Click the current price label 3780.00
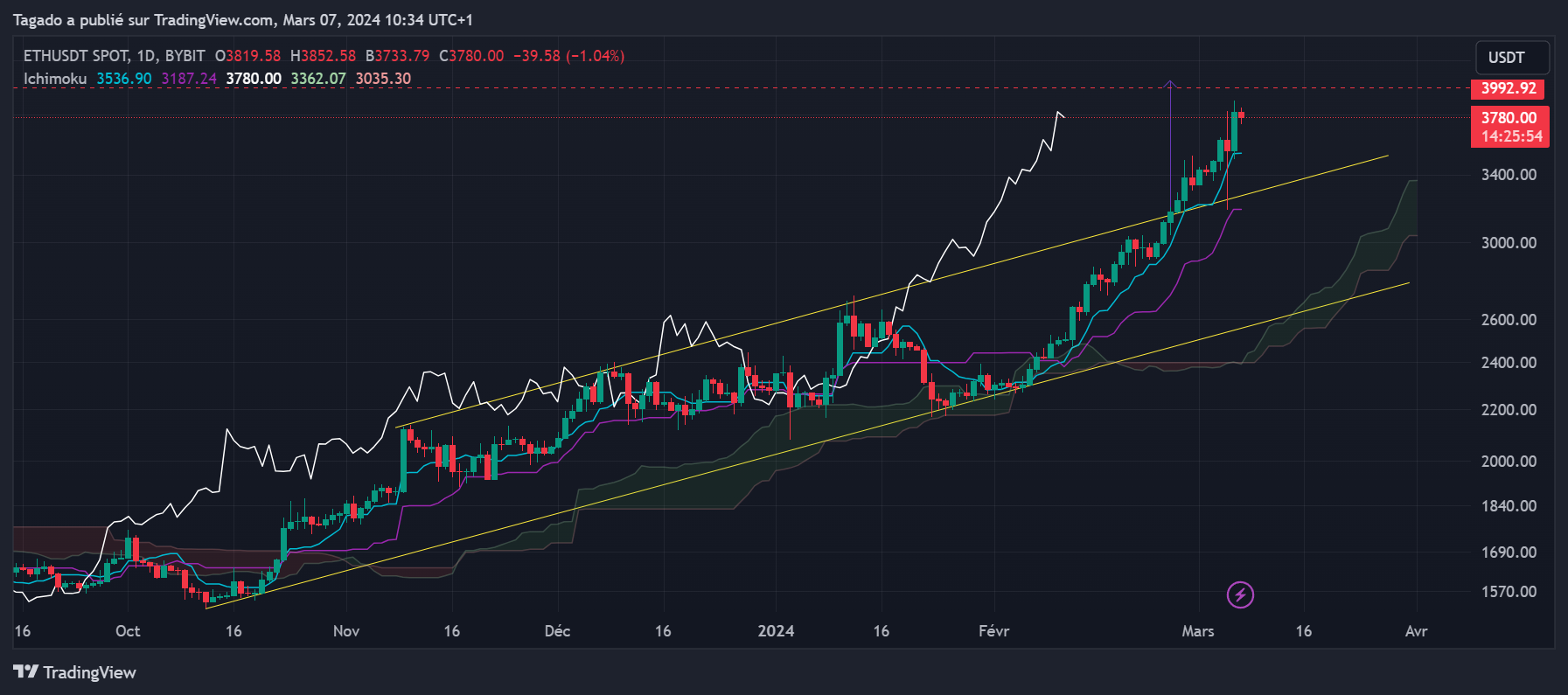Screen dimensions: 1568x695 coord(1509,118)
